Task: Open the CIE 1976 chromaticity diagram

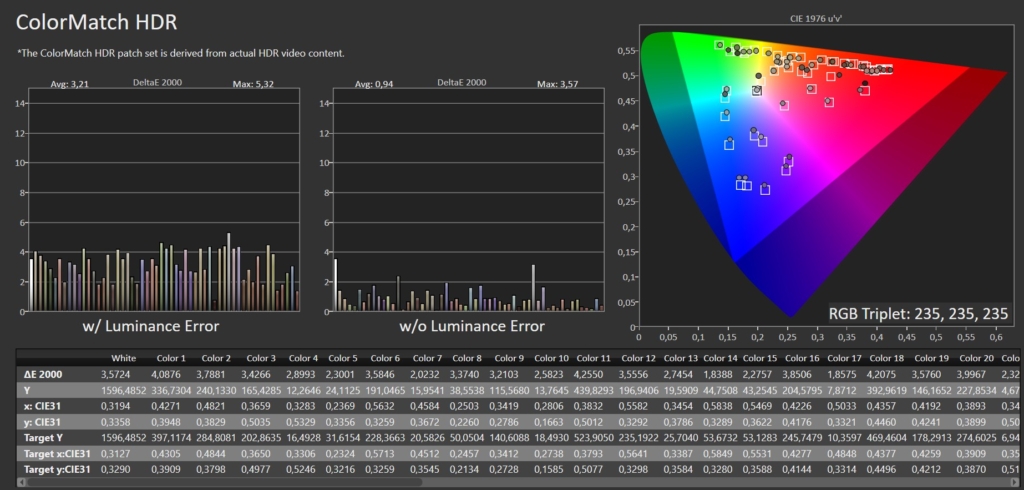Action: (x=826, y=175)
